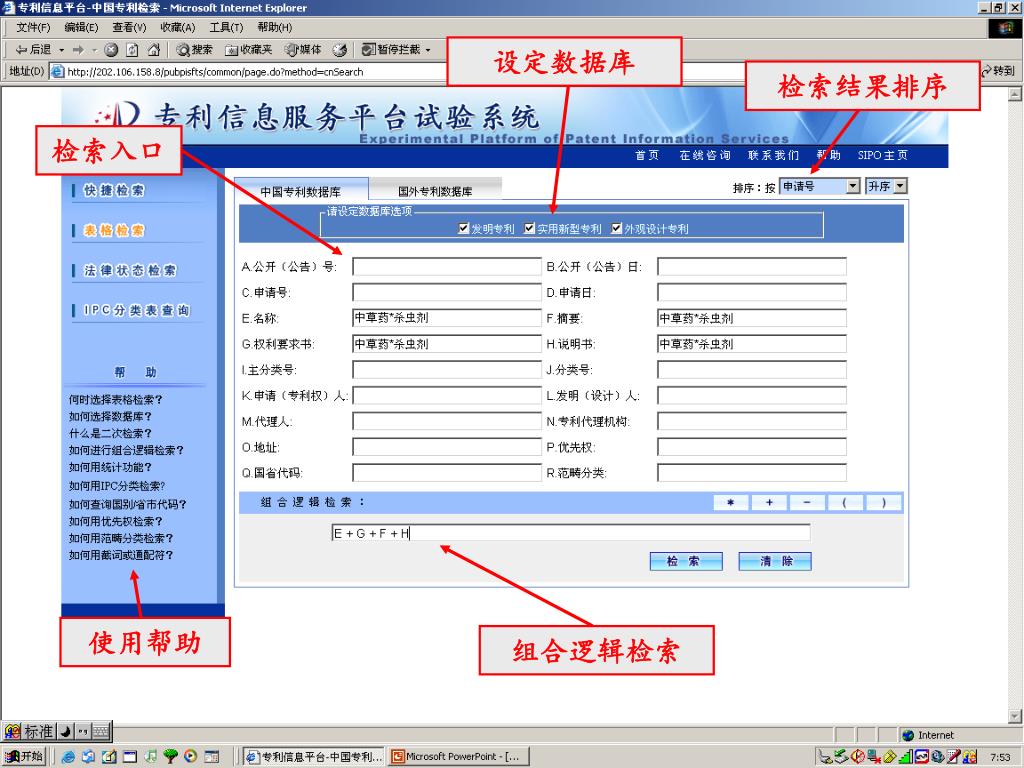Open help topic 如何用IPC分类检索?
1024x768 pixels.
(117, 486)
